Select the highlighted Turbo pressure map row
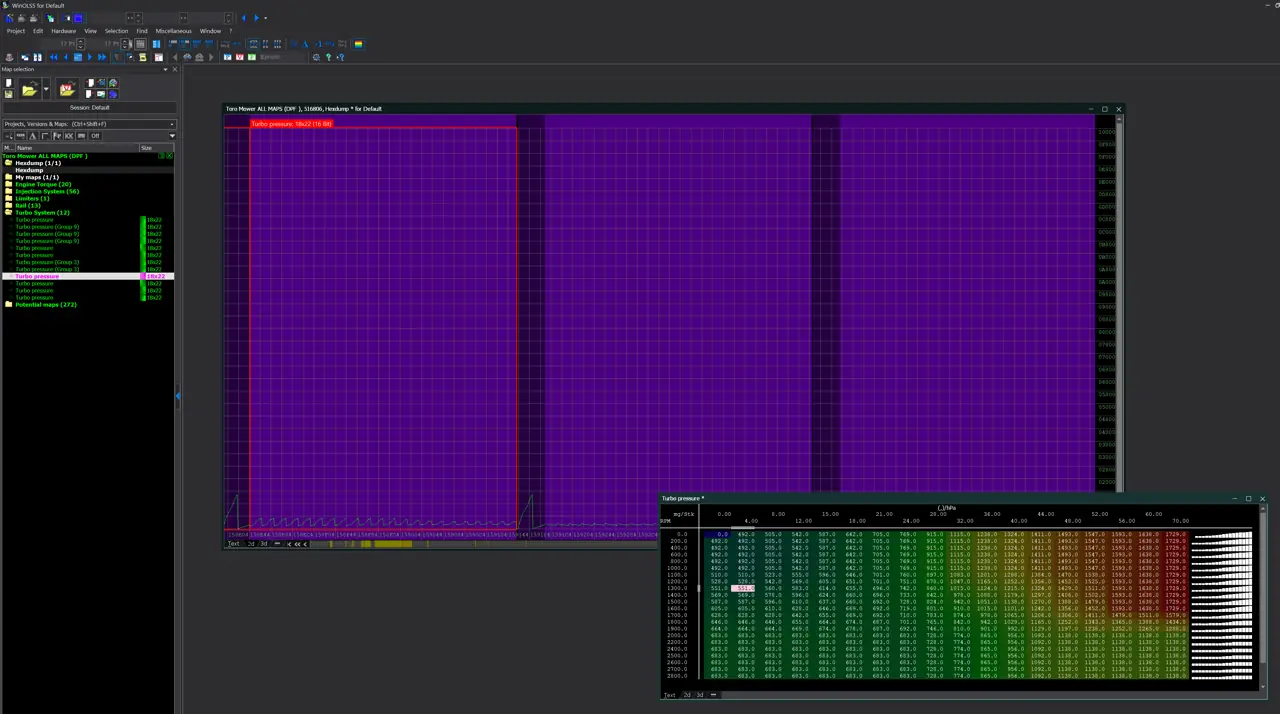Viewport: 1280px width, 714px height. 87,276
